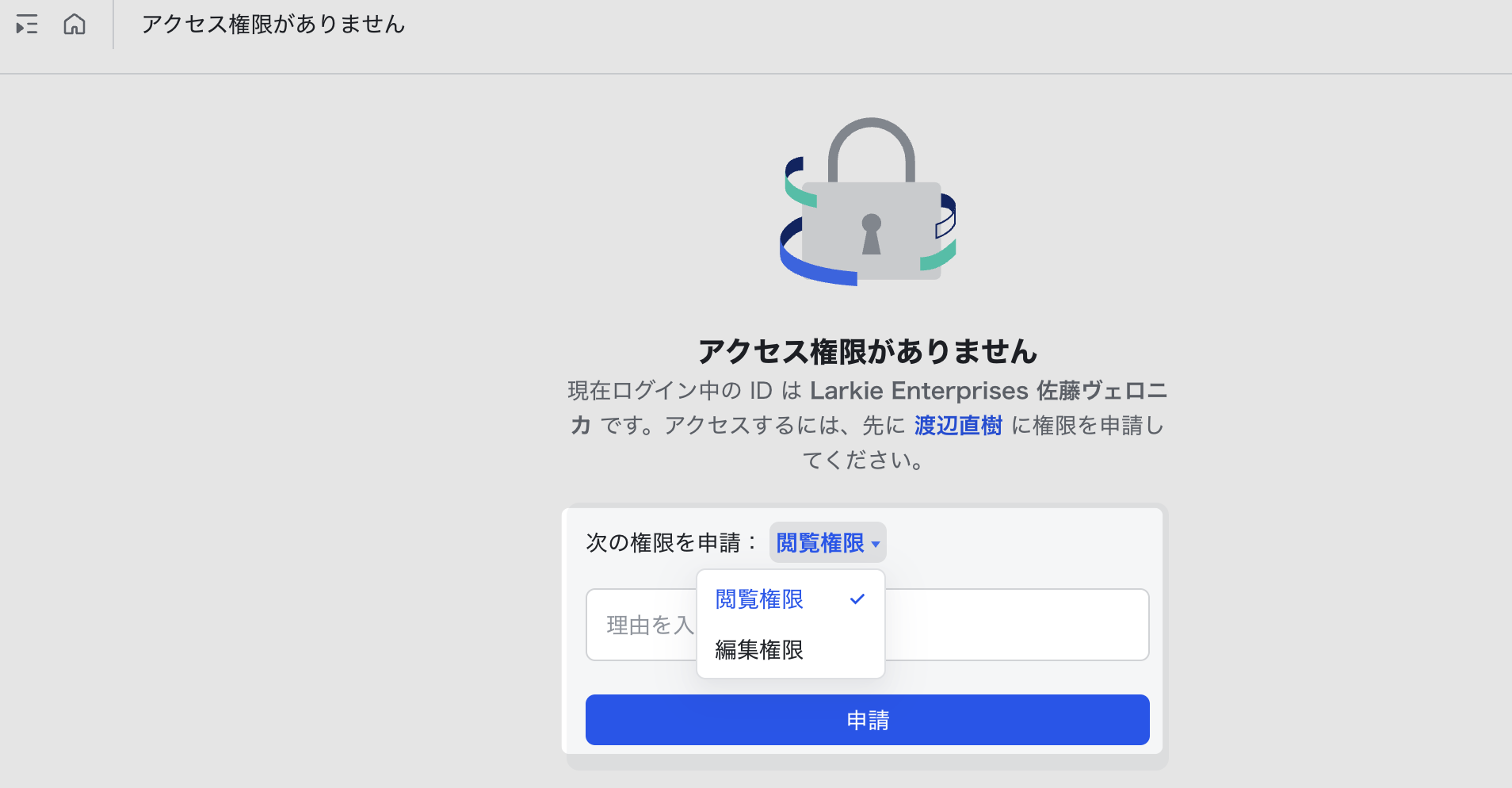
Task: Click the blue ribbon swirl around padlock
Action: [x=816, y=270]
